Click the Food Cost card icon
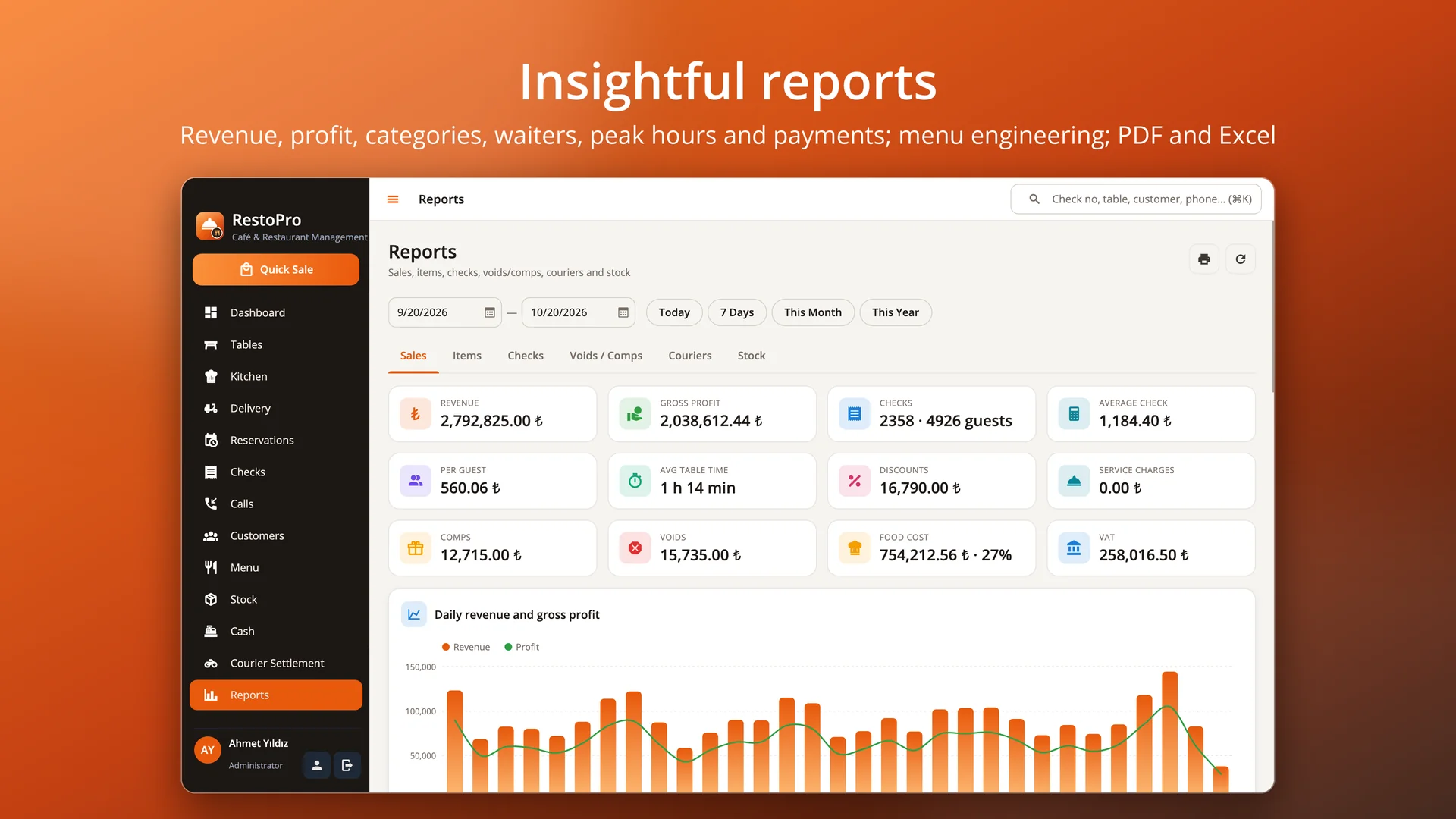Screen dimensions: 1456x819 pyautogui.click(x=855, y=548)
